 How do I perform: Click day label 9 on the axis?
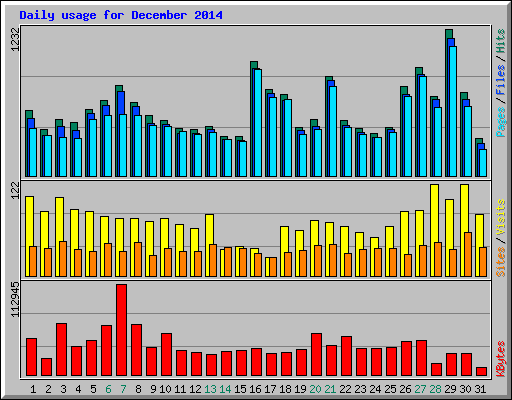click(x=153, y=389)
